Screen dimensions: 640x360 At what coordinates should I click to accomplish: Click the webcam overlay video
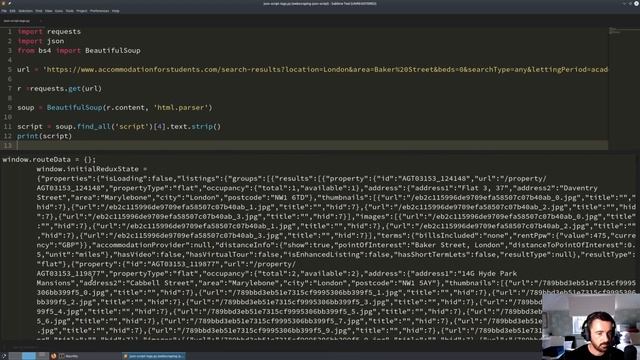tap(591, 327)
